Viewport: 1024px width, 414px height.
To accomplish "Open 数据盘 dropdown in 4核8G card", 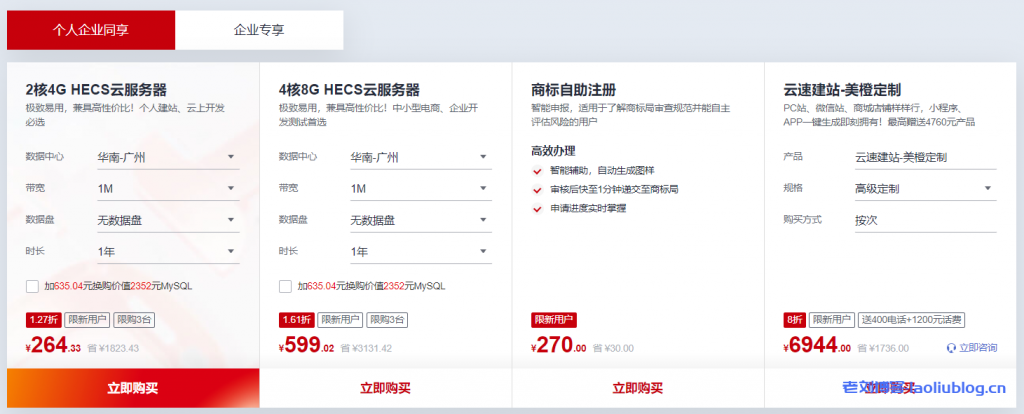I will pyautogui.click(x=419, y=220).
